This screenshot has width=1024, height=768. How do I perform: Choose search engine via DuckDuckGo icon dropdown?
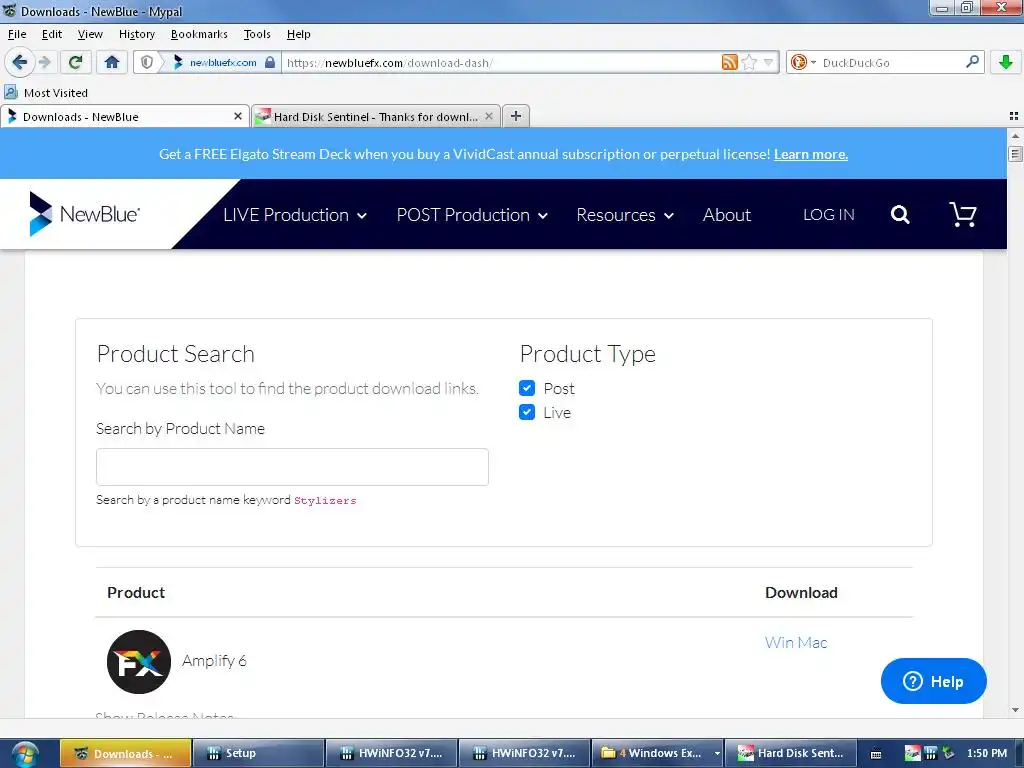(x=803, y=63)
